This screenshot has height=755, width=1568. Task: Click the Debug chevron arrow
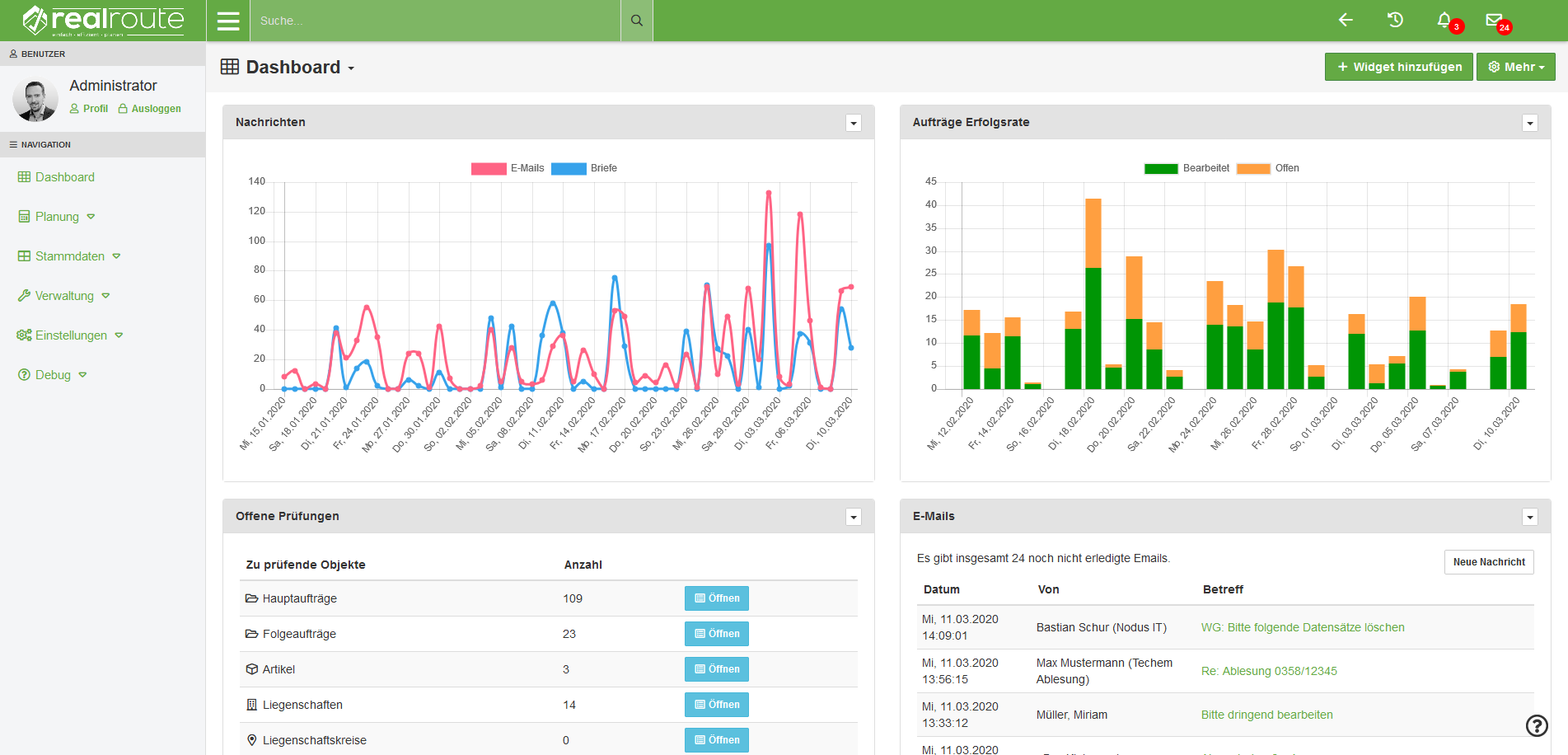82,375
